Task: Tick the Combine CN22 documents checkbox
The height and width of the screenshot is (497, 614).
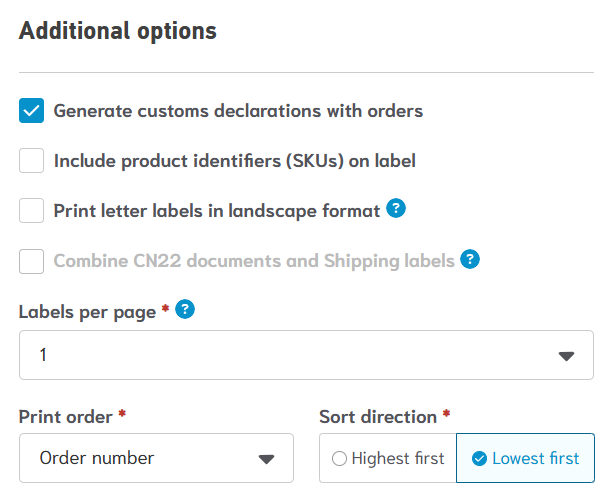Action: (32, 261)
